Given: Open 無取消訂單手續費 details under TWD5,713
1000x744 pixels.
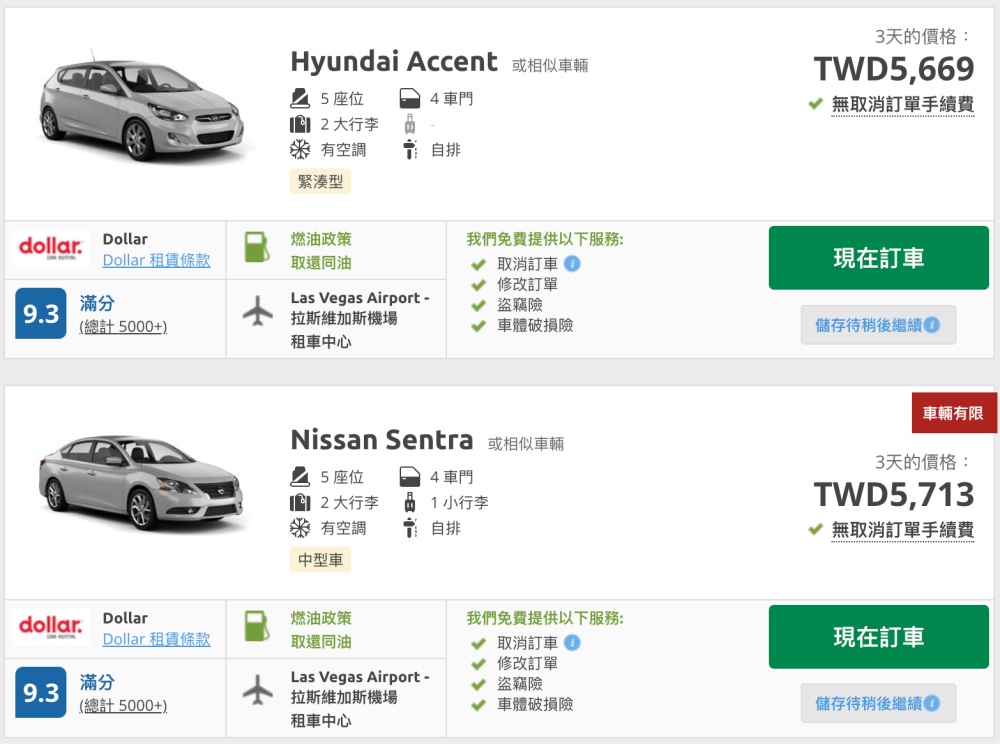Looking at the screenshot, I should coord(902,529).
